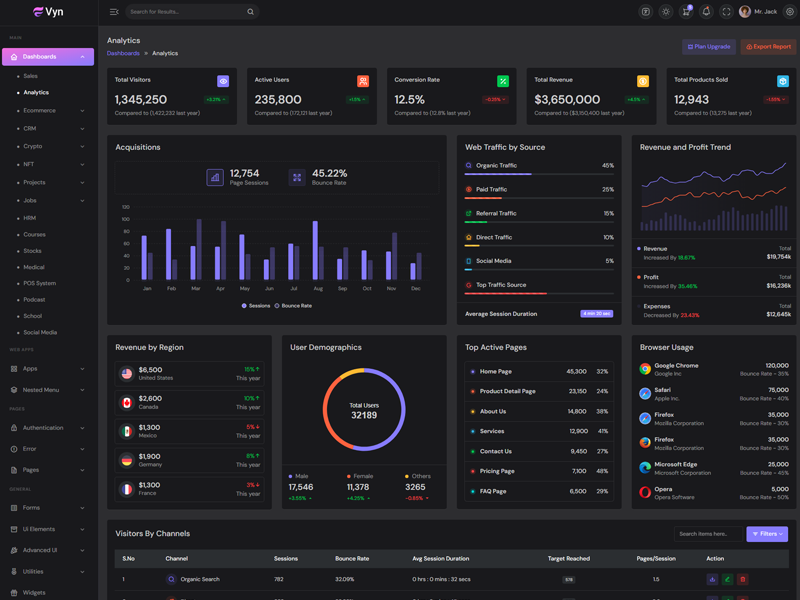Open the language selector icon in header
Image resolution: width=800 pixels, height=600 pixels.
tap(646, 12)
